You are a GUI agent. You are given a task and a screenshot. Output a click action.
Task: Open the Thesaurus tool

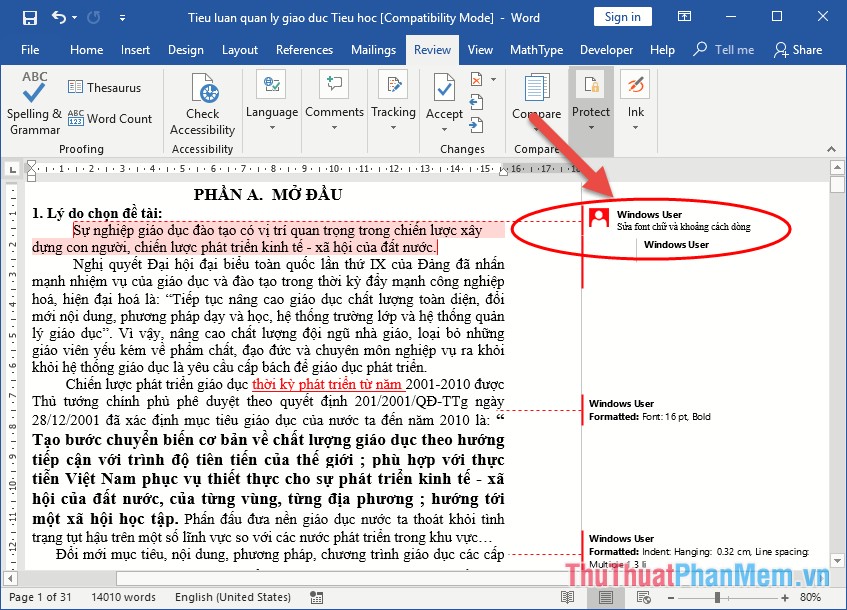[104, 88]
